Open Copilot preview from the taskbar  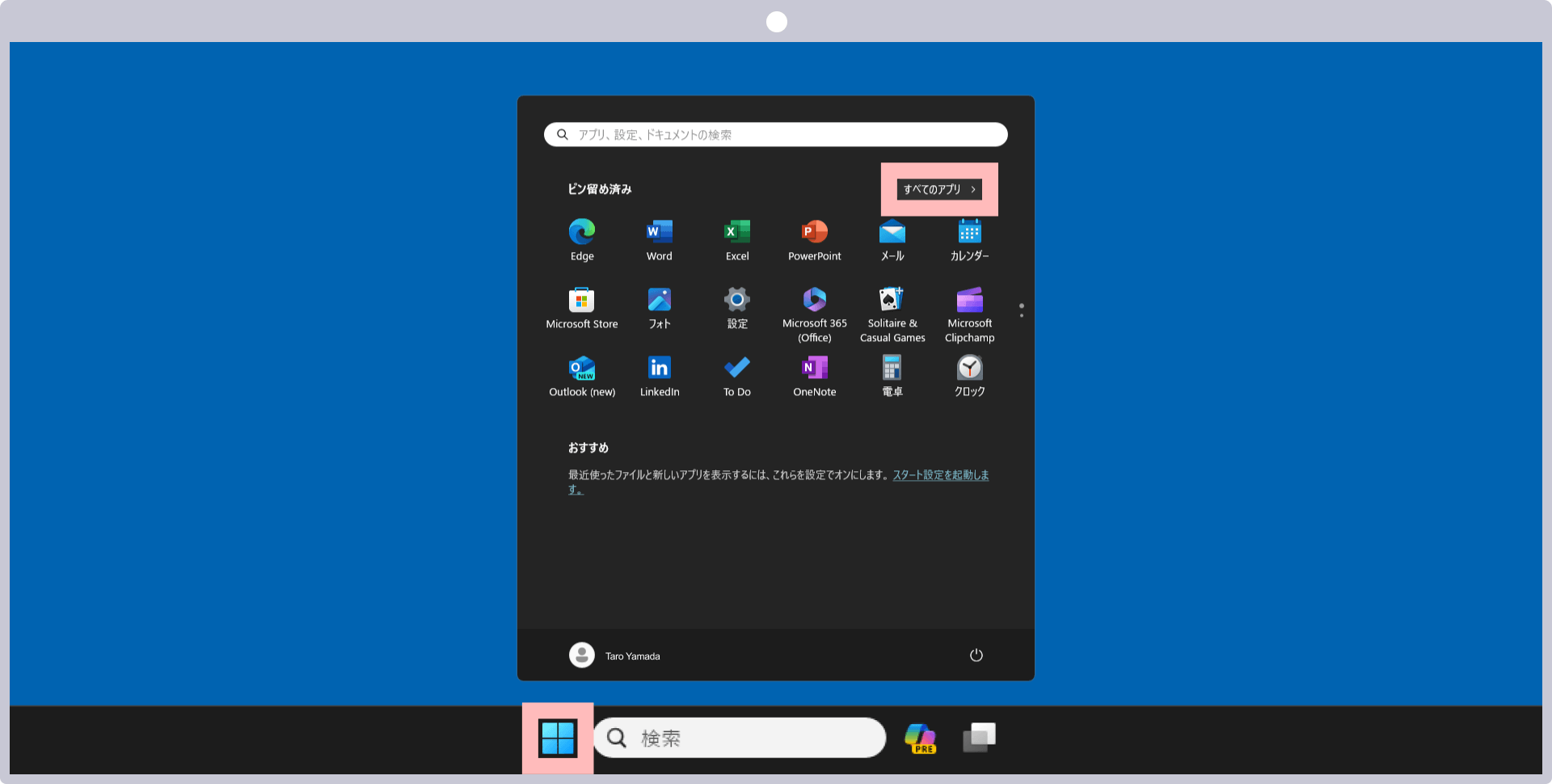coord(921,738)
